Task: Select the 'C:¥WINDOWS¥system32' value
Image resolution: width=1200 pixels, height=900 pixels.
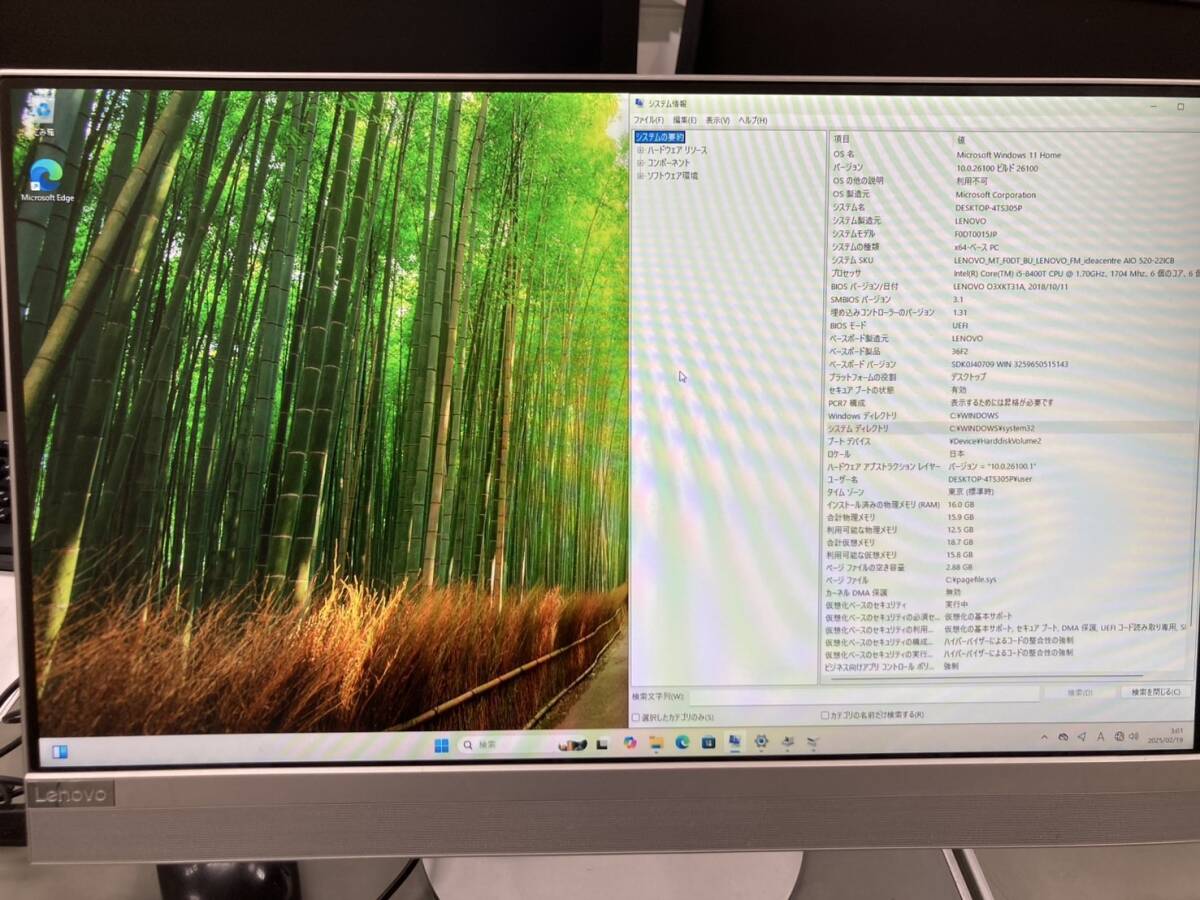Action: [992, 428]
